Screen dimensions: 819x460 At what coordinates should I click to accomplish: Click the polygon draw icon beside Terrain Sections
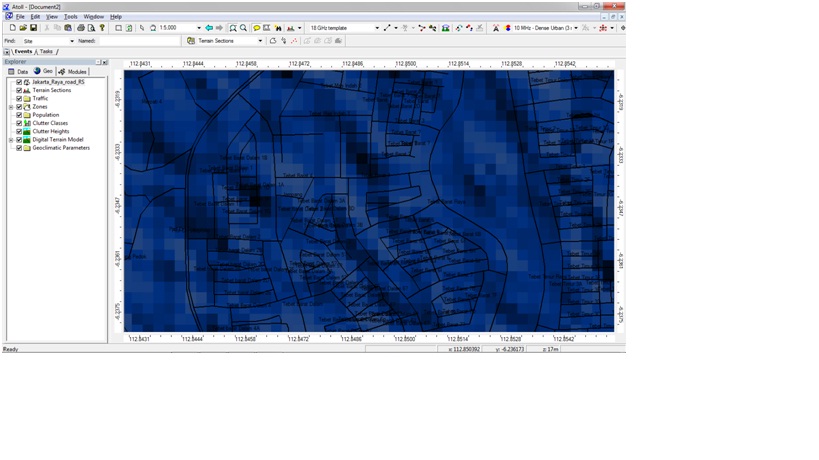273,40
